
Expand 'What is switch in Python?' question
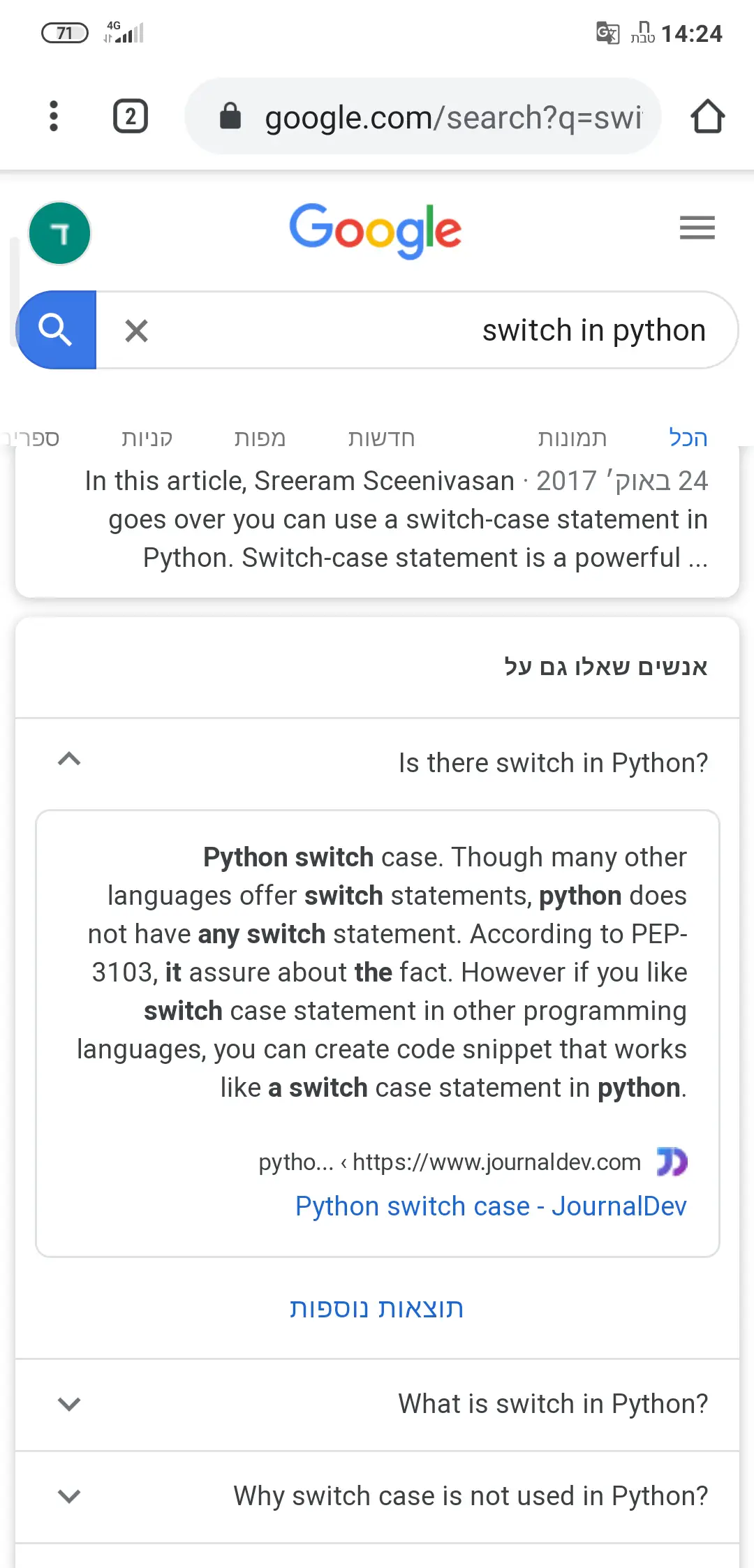(69, 1404)
